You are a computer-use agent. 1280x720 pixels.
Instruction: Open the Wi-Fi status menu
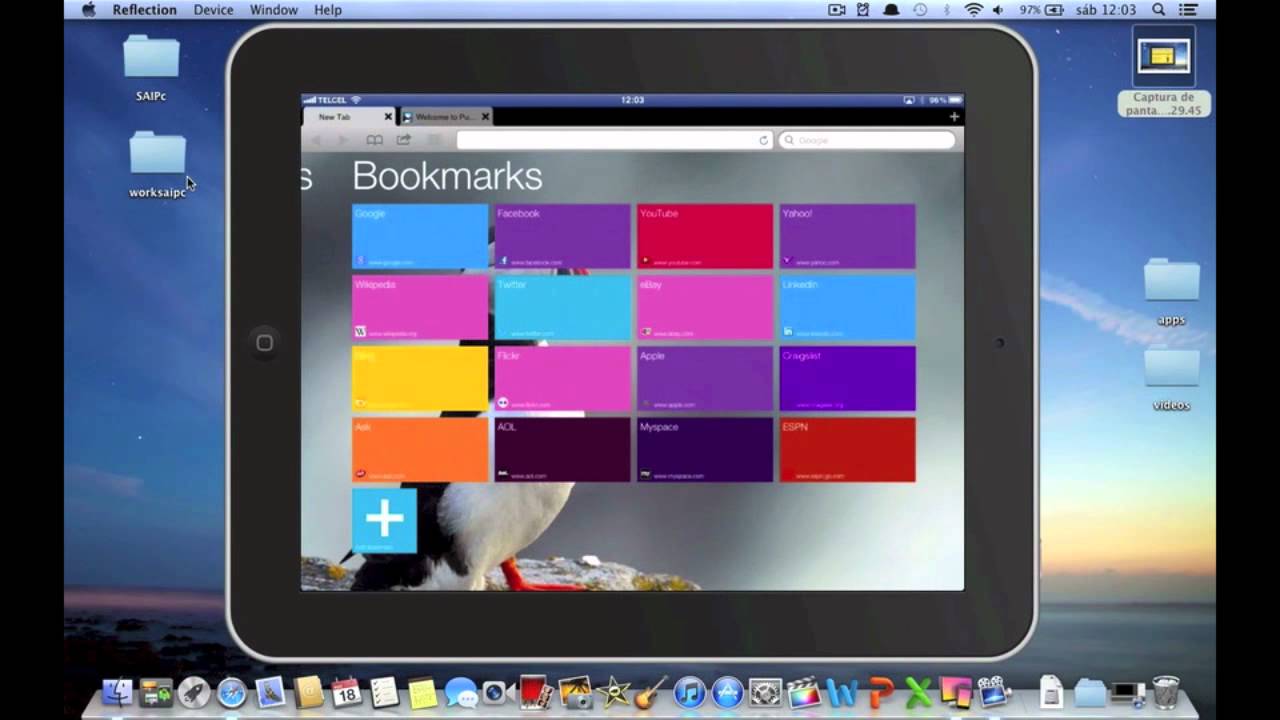tap(973, 10)
